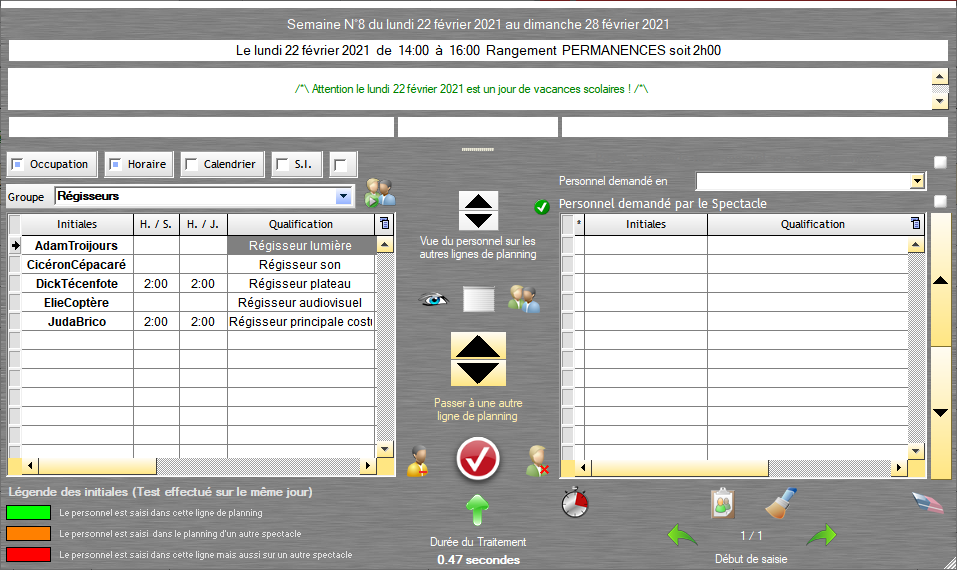Toggle the Occupation checkbox
The width and height of the screenshot is (957, 570).
(x=18, y=164)
